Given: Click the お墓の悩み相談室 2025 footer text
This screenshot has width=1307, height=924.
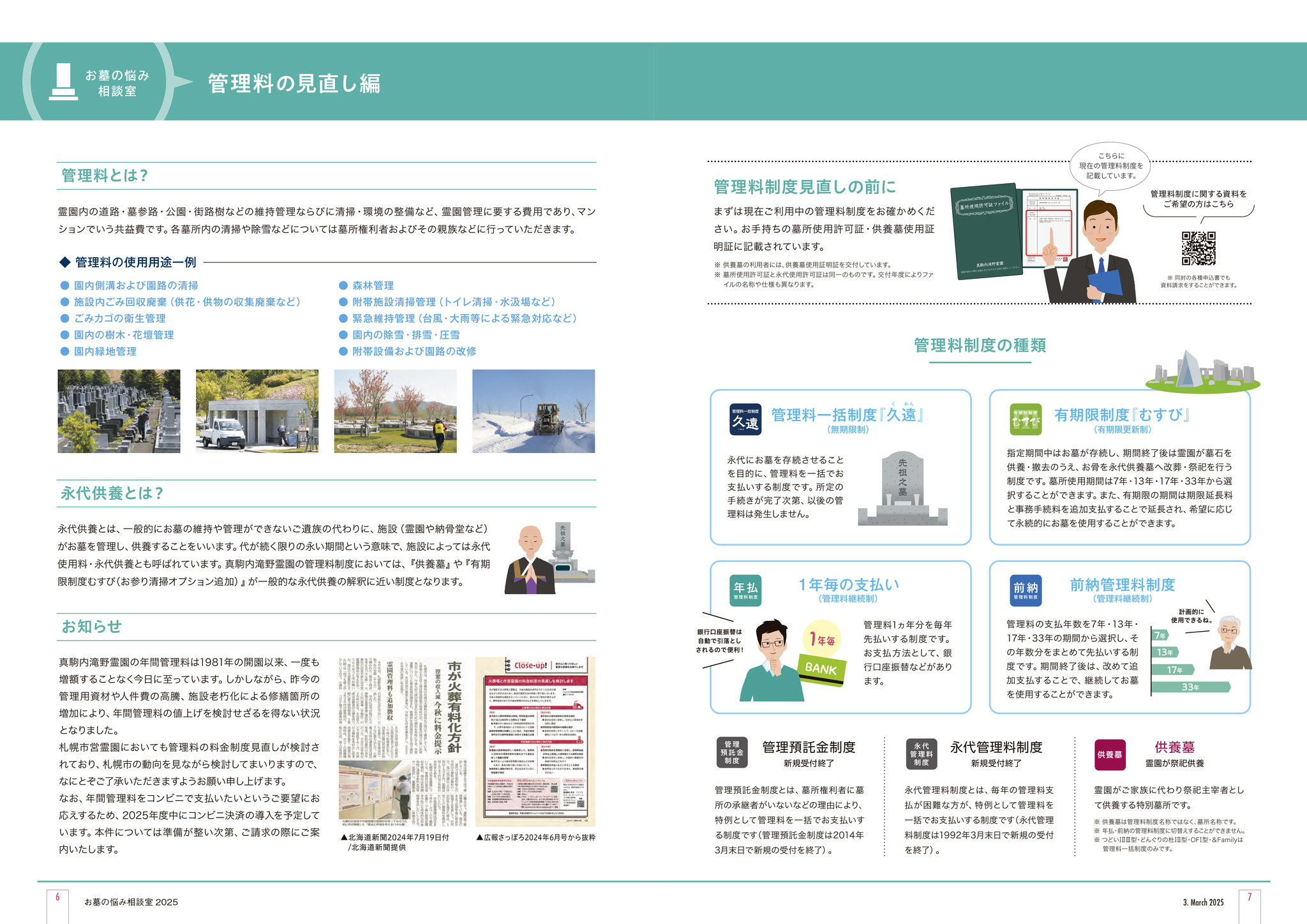Looking at the screenshot, I should tap(131, 902).
